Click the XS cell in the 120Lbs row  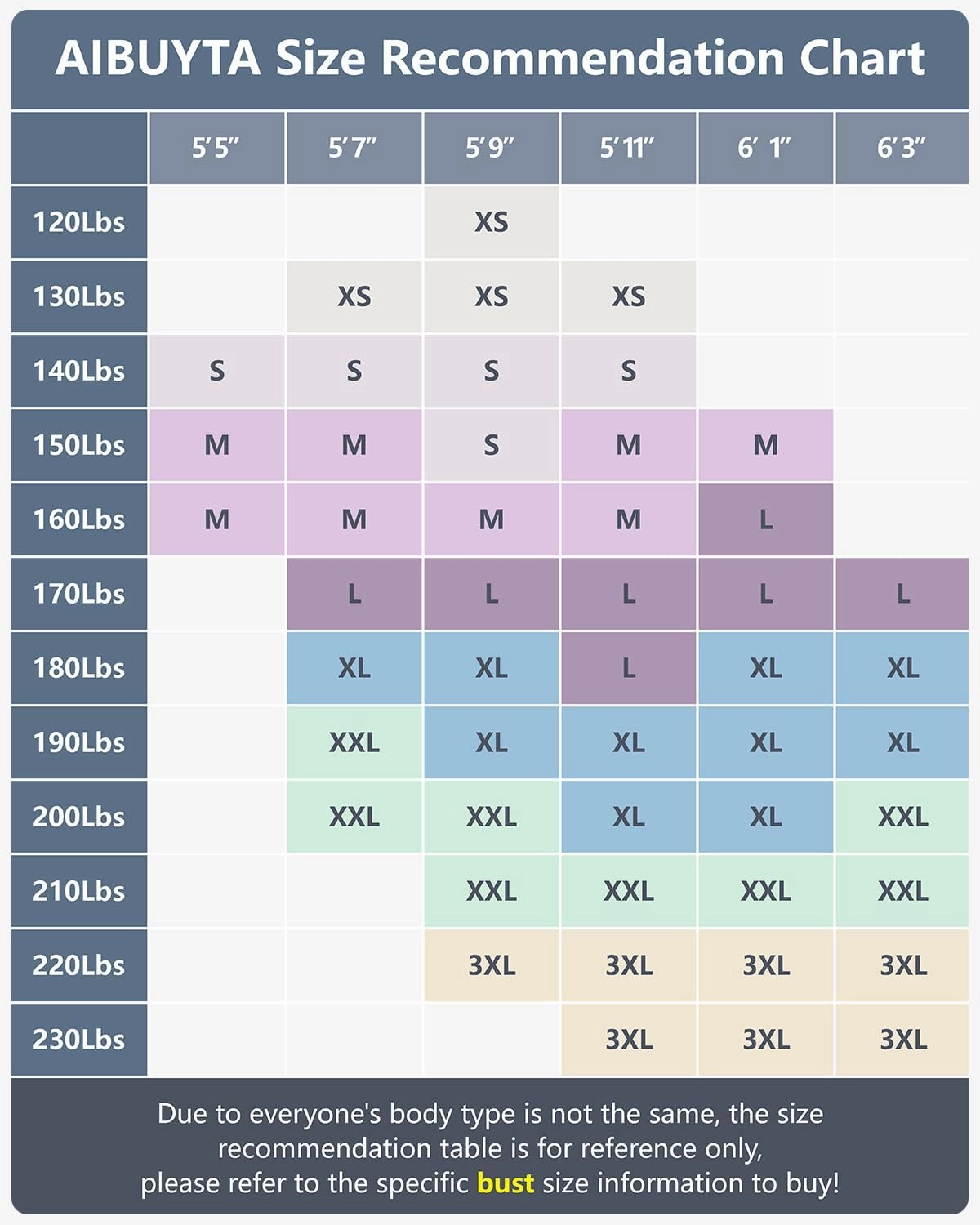pos(491,222)
